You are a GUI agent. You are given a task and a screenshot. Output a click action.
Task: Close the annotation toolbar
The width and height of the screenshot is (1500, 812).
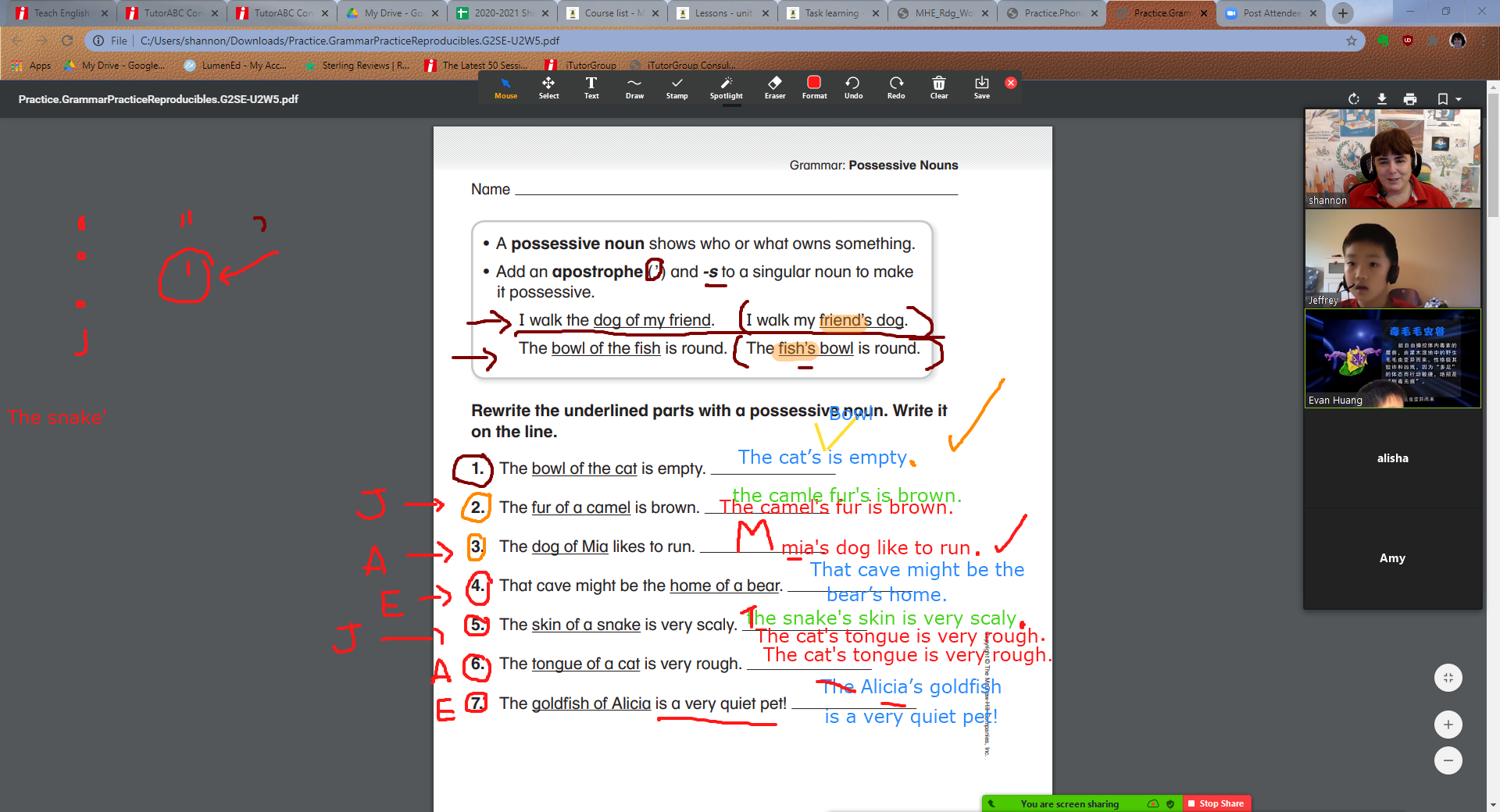(x=1011, y=83)
